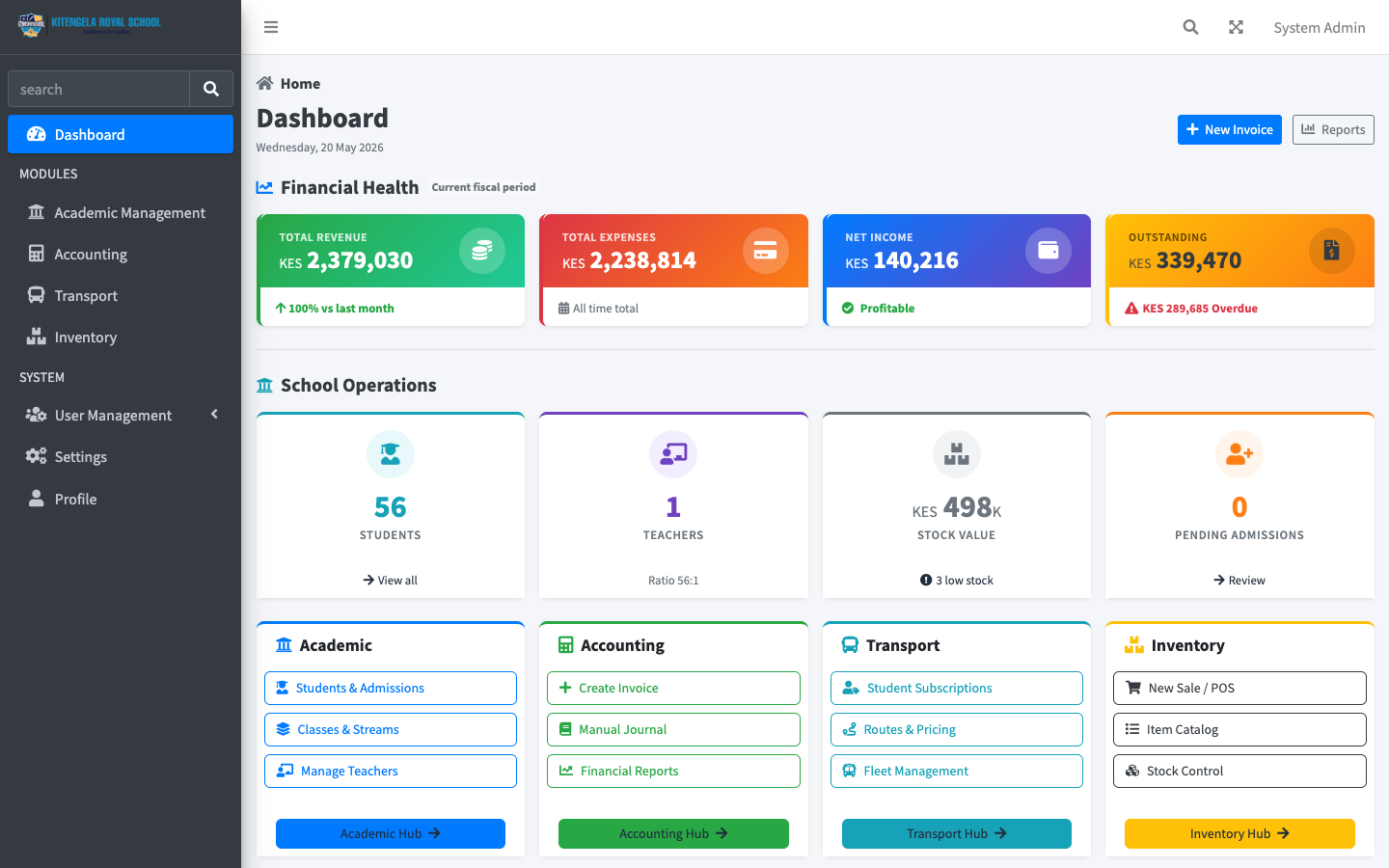Click the graduate icon above Students count
Screen dimensions: 1389x868
click(391, 454)
